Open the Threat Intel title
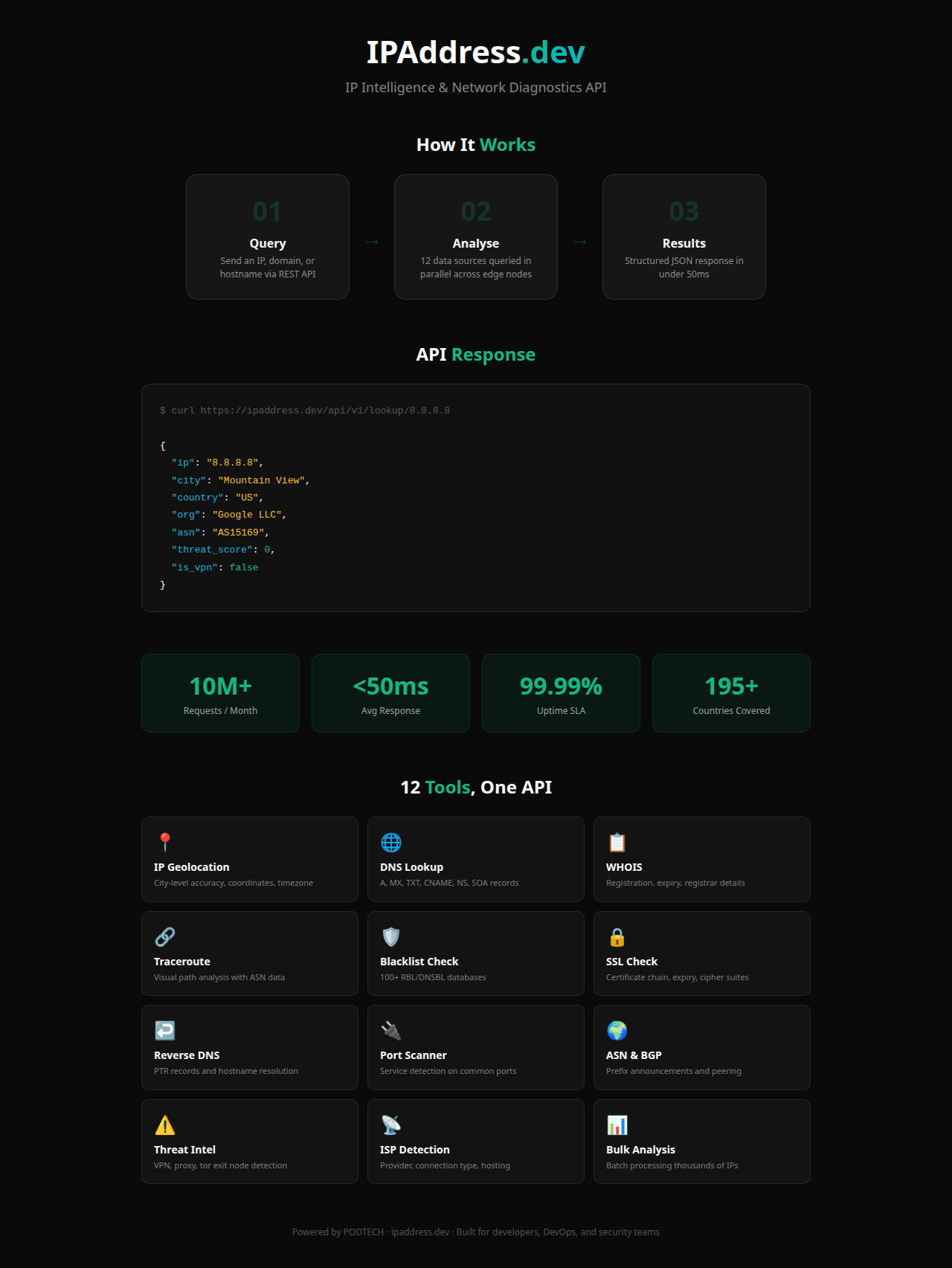The height and width of the screenshot is (1268, 952). [x=184, y=1150]
